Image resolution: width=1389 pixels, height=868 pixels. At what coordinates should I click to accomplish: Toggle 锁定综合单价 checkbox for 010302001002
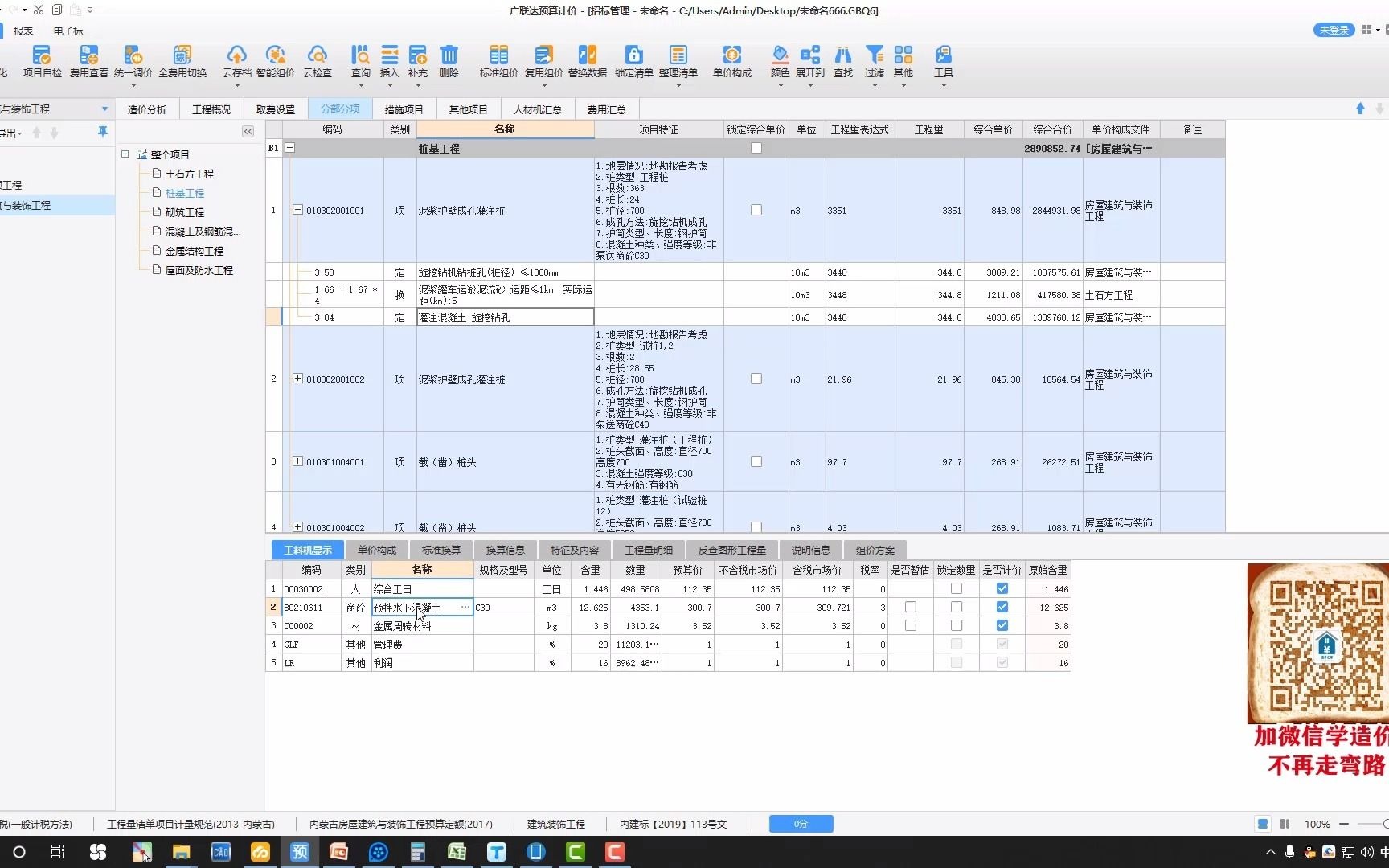pyautogui.click(x=756, y=379)
